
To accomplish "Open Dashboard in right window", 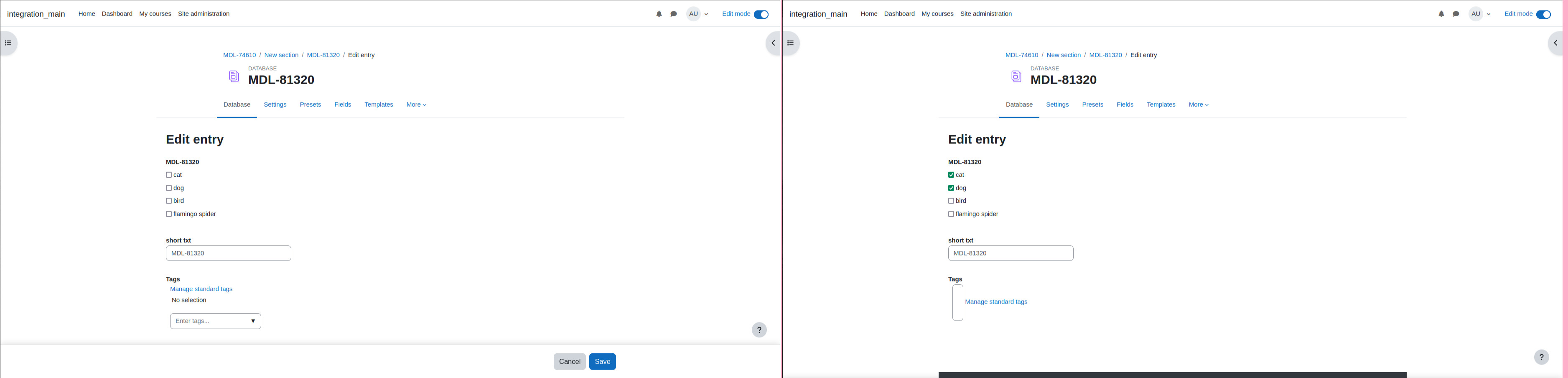I will coord(899,14).
